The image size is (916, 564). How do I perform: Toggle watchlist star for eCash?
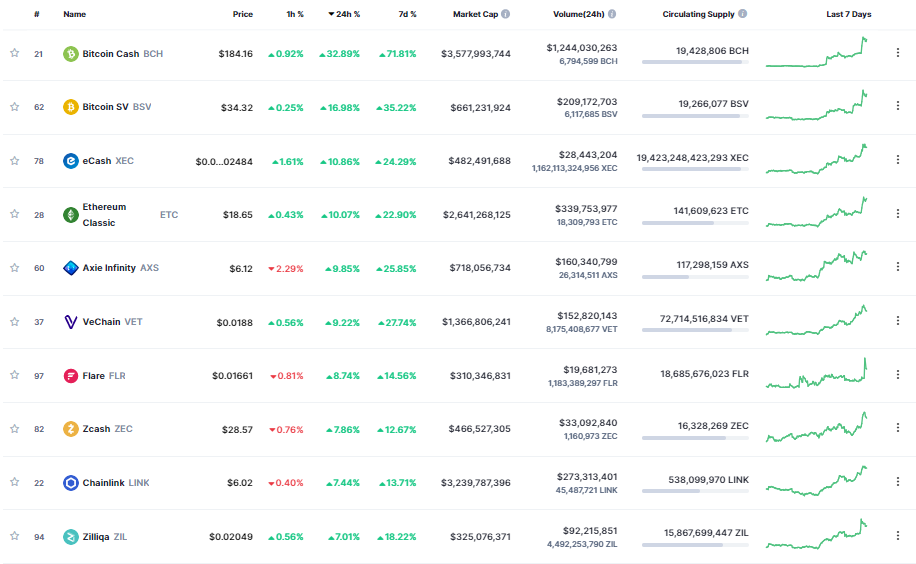[15, 161]
